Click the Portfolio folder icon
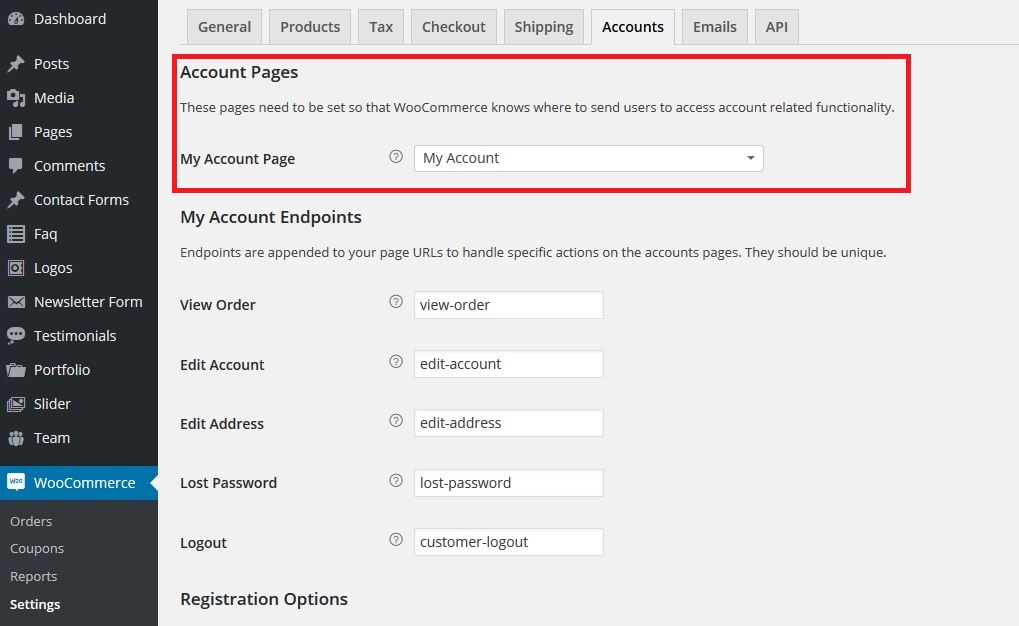 (x=16, y=370)
